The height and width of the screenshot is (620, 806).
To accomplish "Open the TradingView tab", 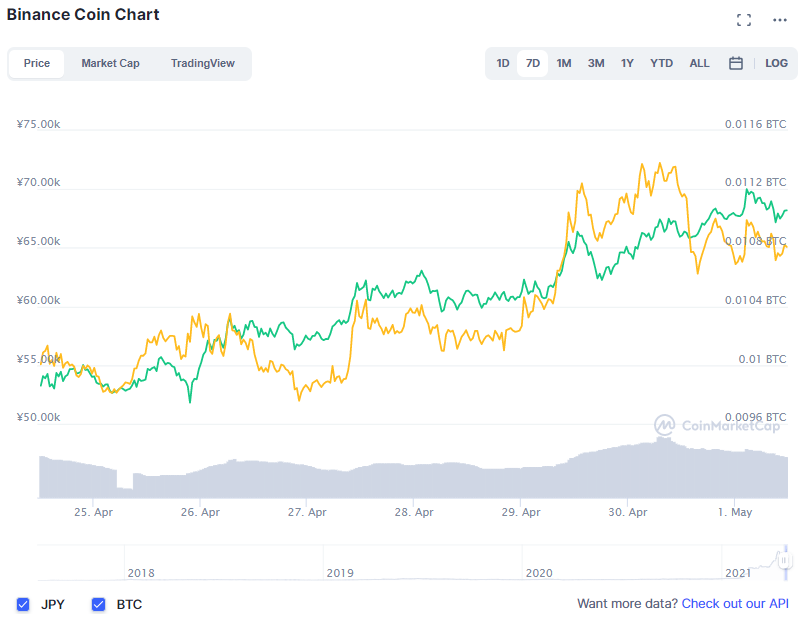I will pos(203,63).
